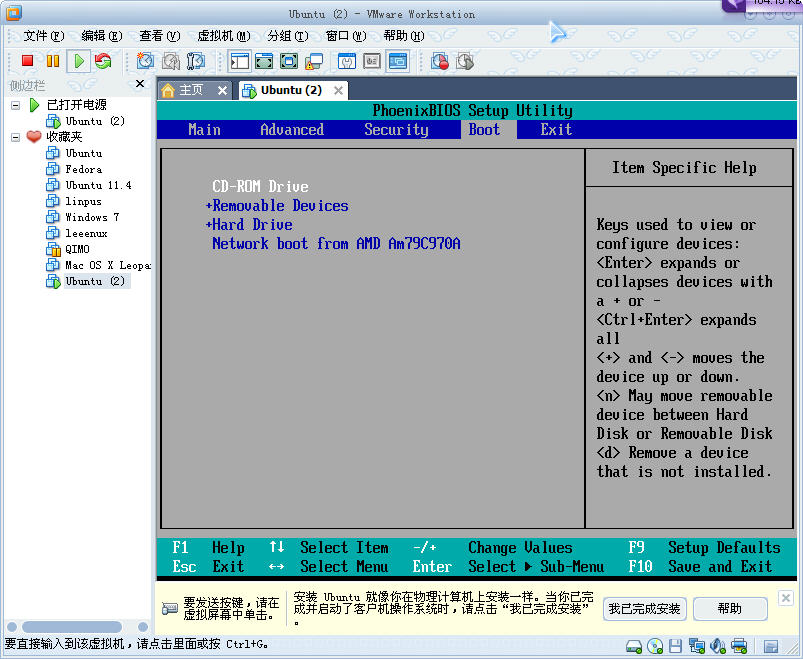The width and height of the screenshot is (803, 659).
Task: Expand the +Removable Devices boot entry
Action: [x=277, y=206]
